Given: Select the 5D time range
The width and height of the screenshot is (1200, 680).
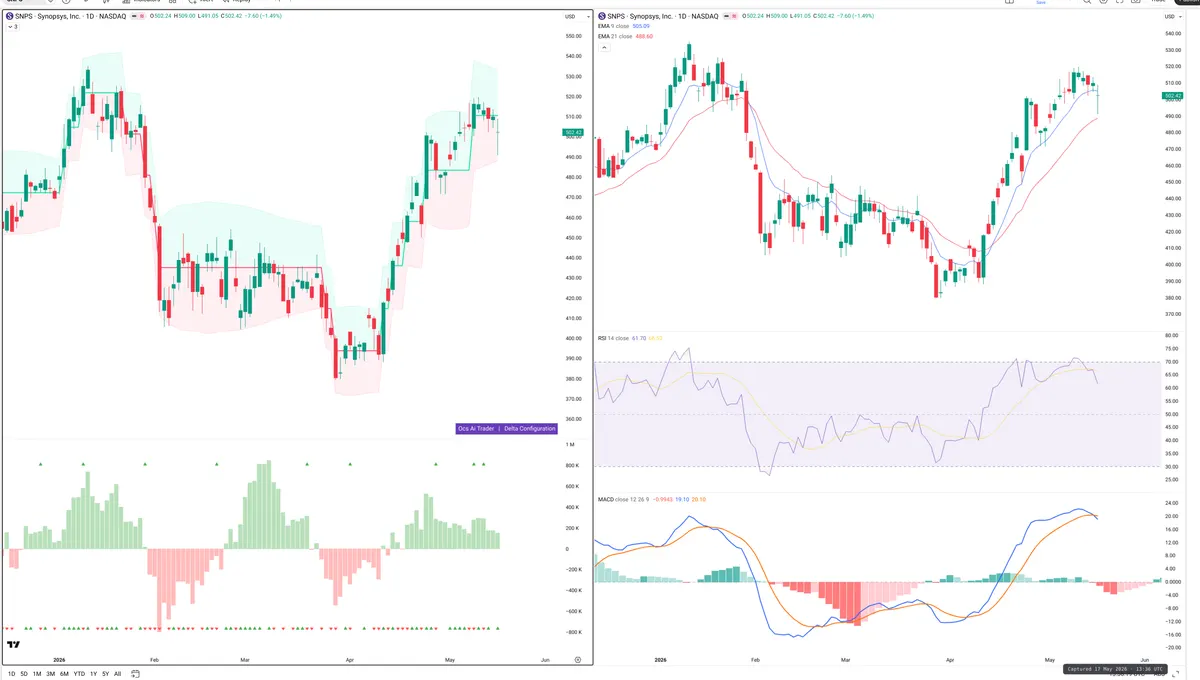Looking at the screenshot, I should 24,674.
